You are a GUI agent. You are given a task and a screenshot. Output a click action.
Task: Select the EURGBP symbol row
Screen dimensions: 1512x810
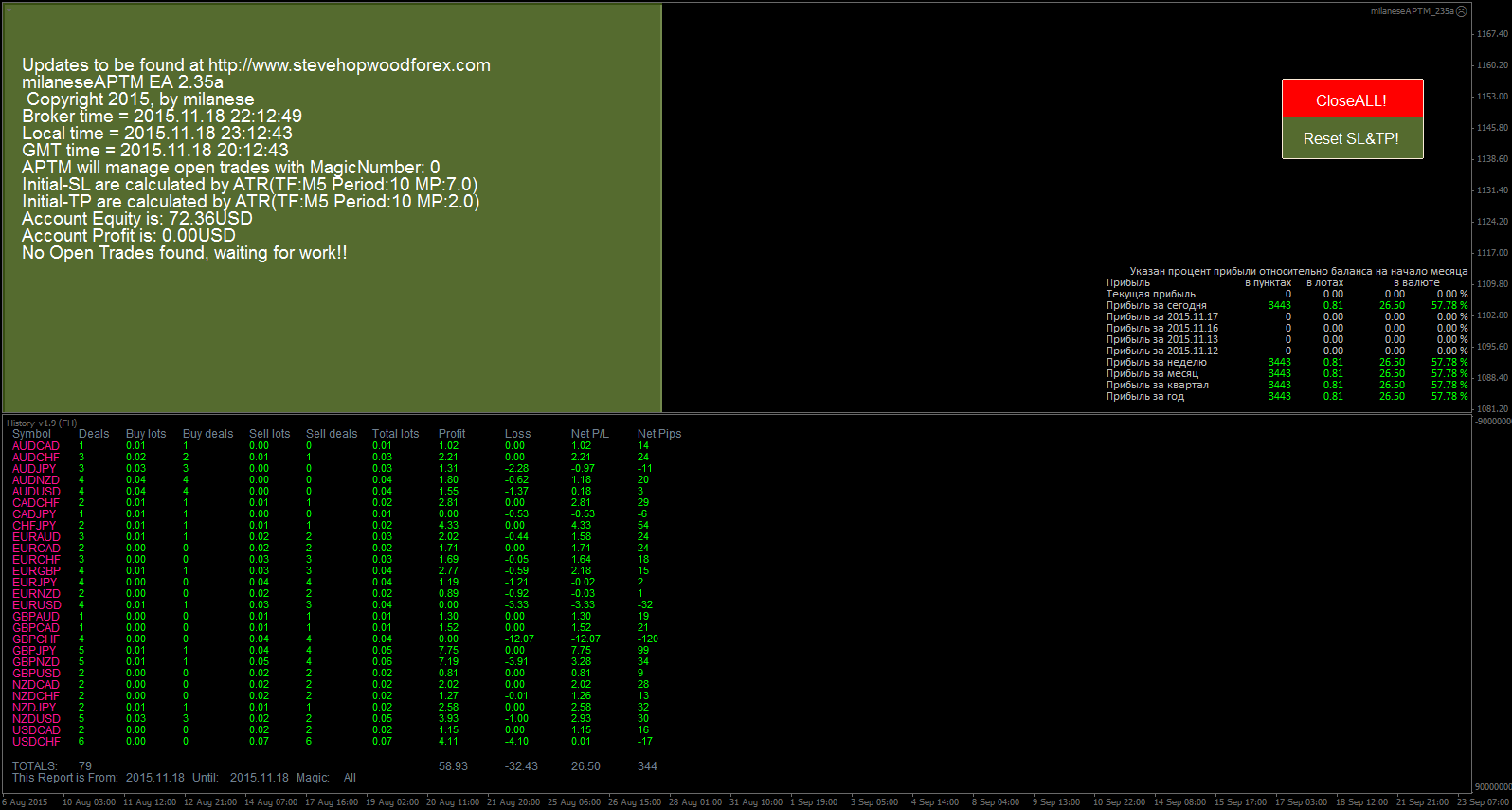[332, 570]
